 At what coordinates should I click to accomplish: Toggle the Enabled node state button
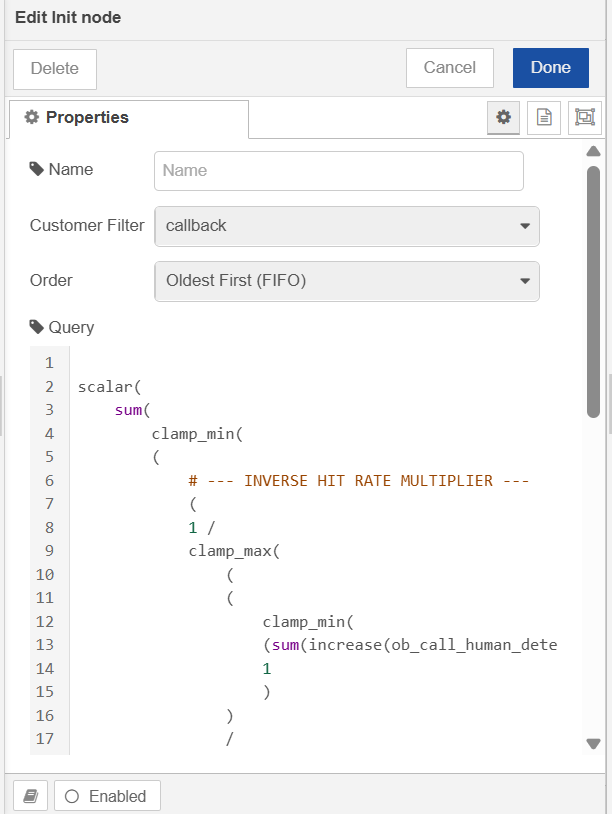[x=107, y=796]
